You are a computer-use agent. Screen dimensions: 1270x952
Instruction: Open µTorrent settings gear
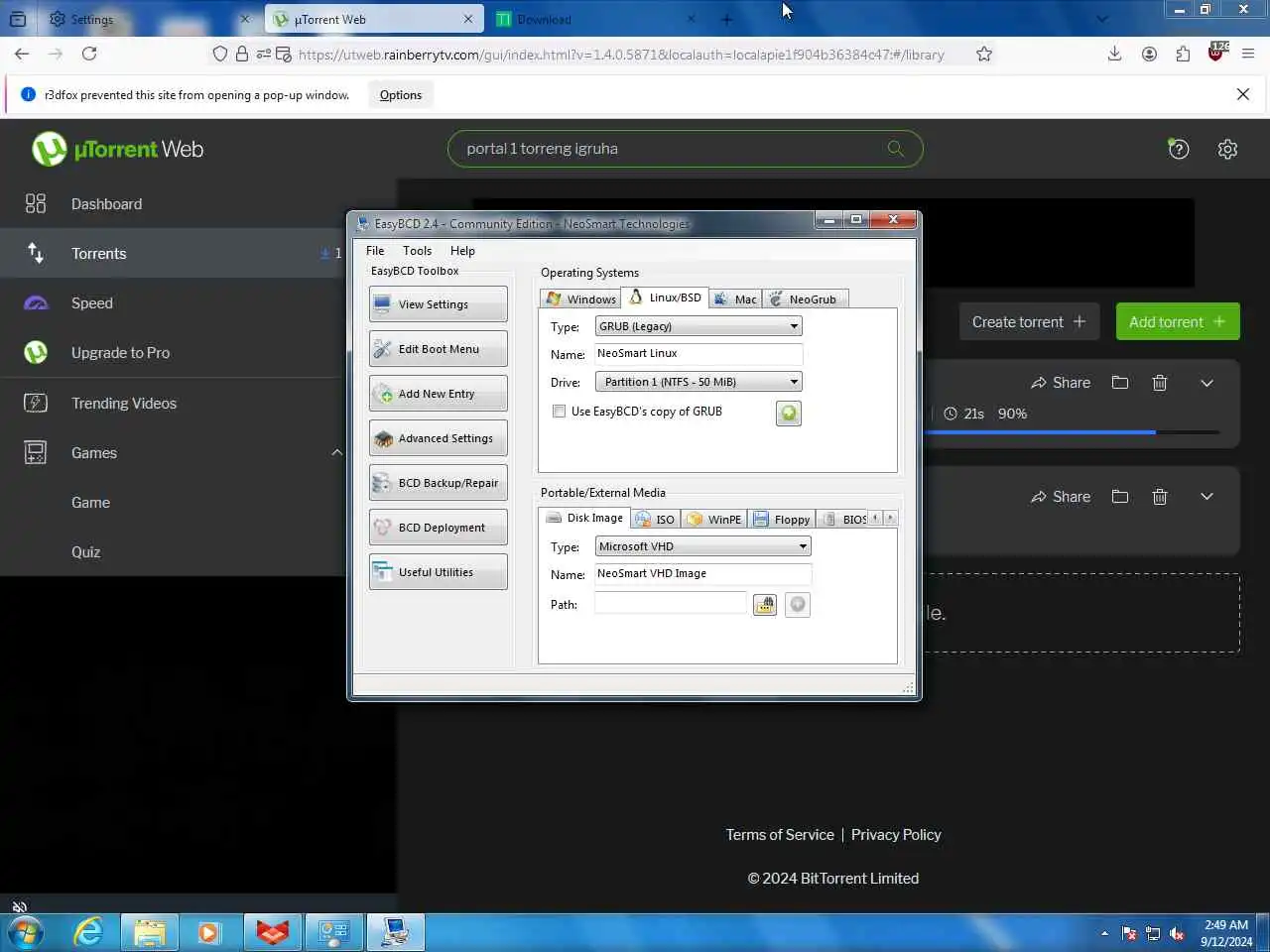1227,149
